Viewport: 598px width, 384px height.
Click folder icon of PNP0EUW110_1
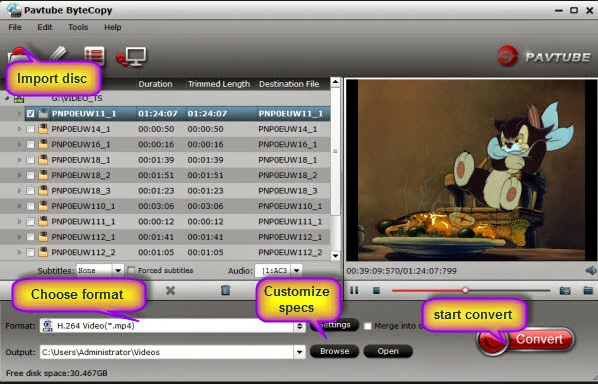coord(43,206)
